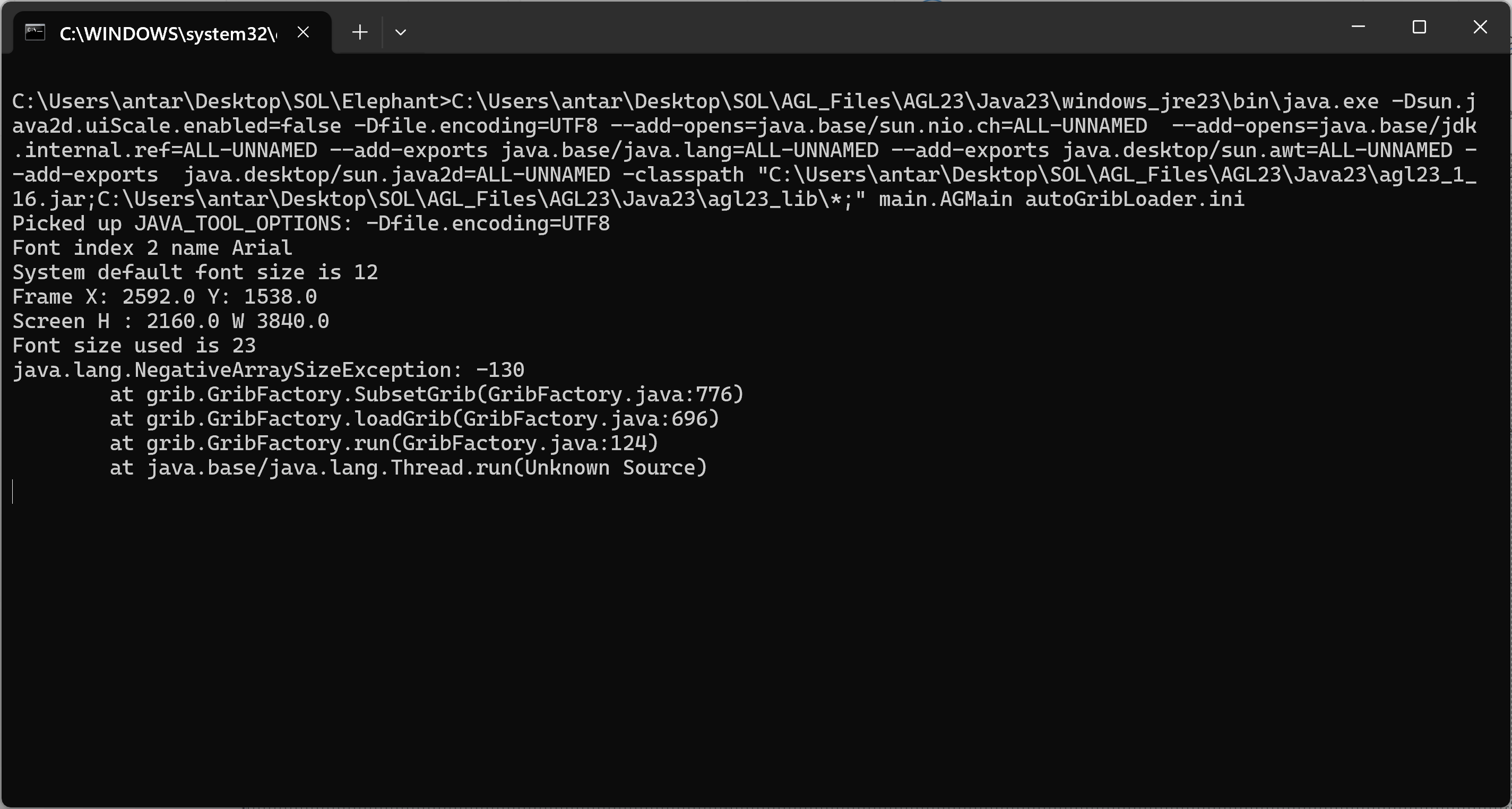
Task: Select the C:\WINDOWS\system32 tab title
Action: tap(168, 34)
